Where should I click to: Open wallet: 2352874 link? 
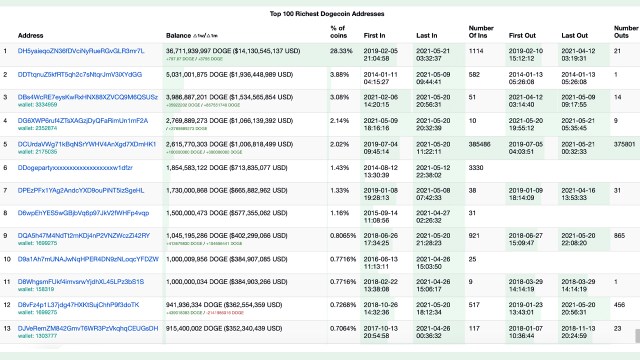[x=37, y=128]
